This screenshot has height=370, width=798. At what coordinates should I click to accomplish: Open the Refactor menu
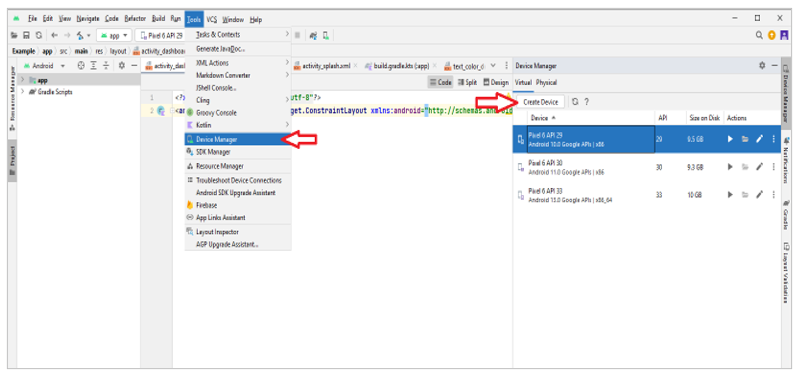click(x=135, y=19)
